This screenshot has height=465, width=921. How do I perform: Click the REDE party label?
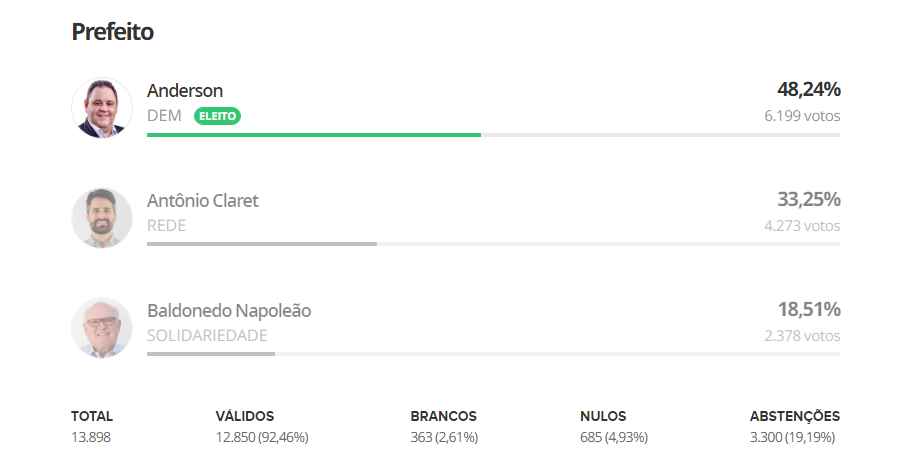click(x=166, y=225)
